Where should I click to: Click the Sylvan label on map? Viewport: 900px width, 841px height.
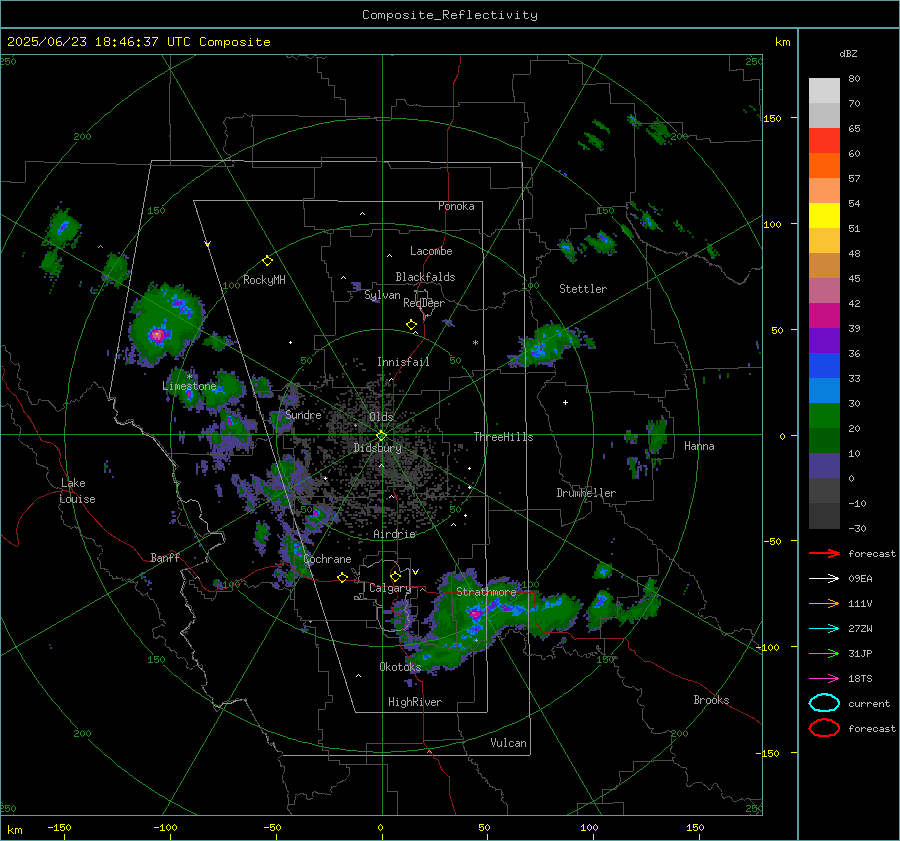(382, 295)
